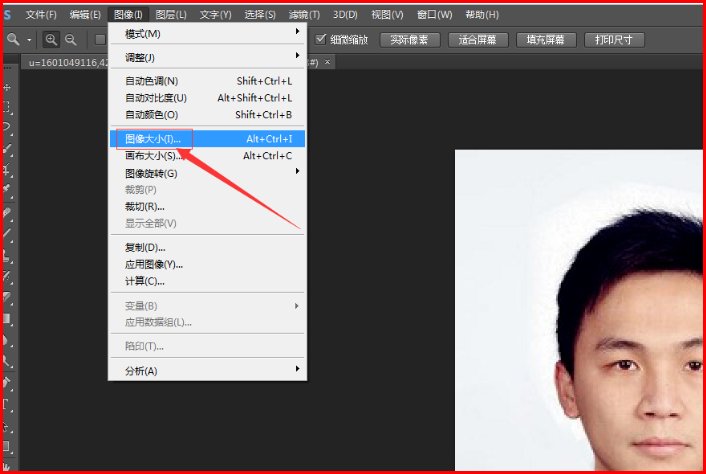Screen dimensions: 706x474
Task: Select the Eyedropper tool
Action: coord(8,190)
